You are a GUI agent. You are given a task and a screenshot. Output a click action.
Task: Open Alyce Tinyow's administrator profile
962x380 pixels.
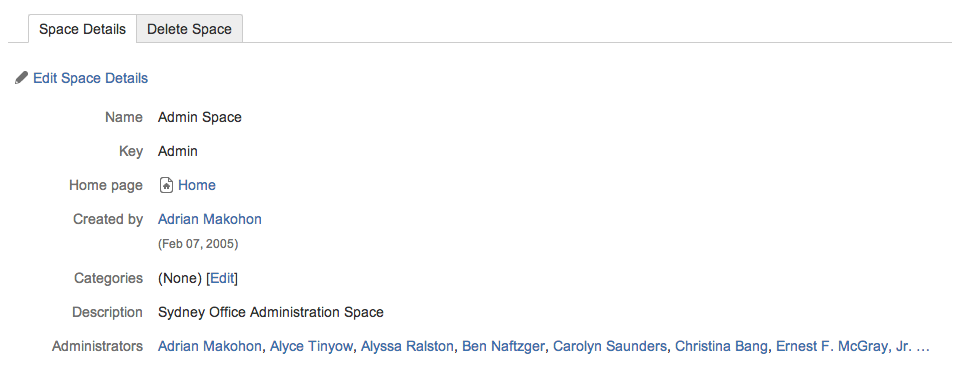[312, 346]
